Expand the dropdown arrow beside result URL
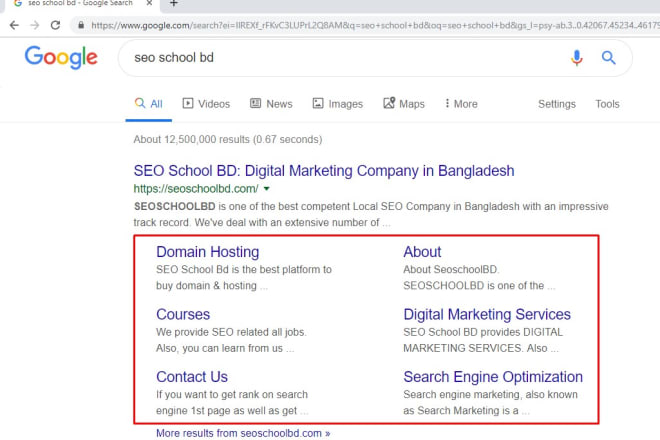Screen dimensions: 660x440 (x=266, y=189)
